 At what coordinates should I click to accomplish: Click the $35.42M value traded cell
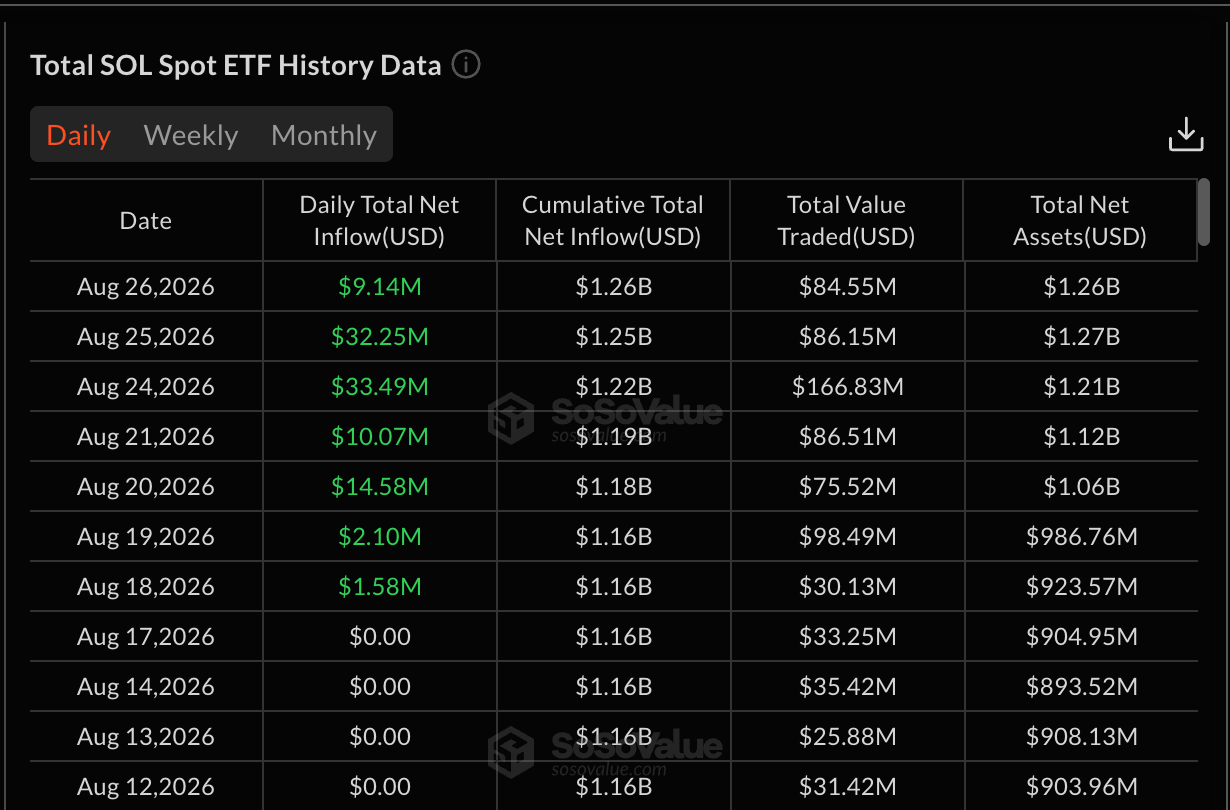(x=847, y=687)
